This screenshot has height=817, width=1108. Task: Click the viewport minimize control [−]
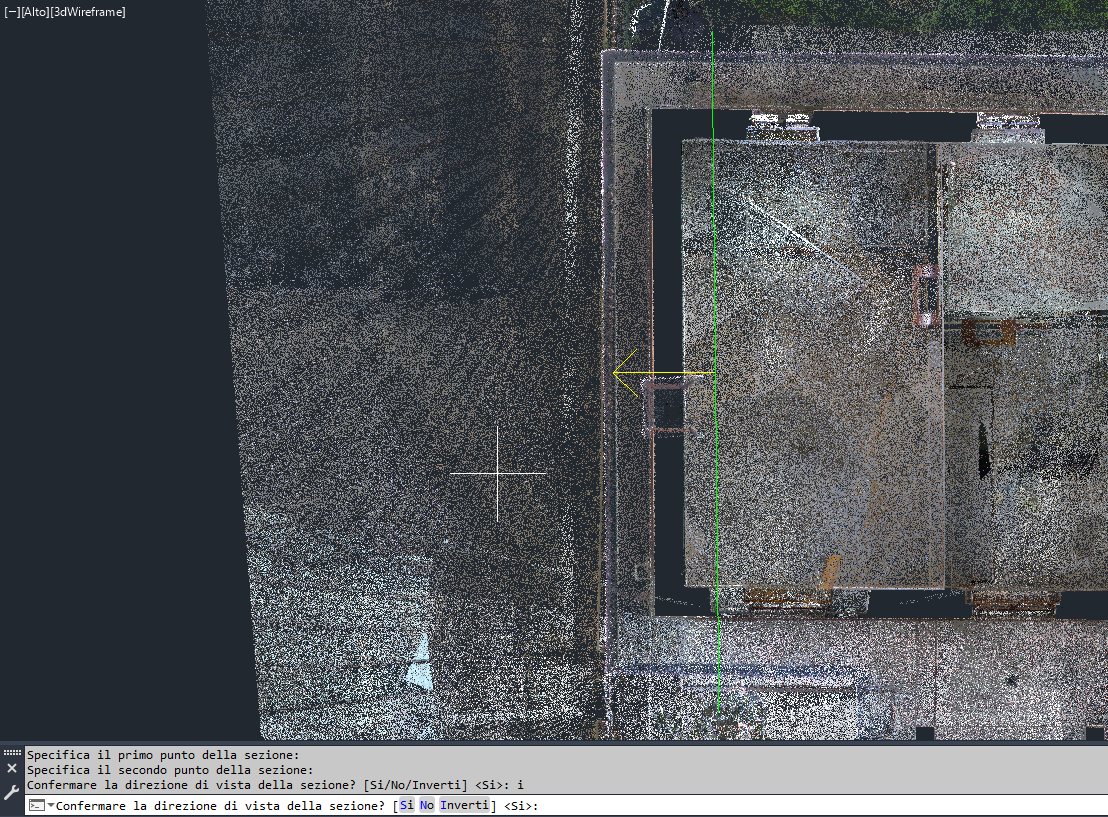click(x=12, y=12)
